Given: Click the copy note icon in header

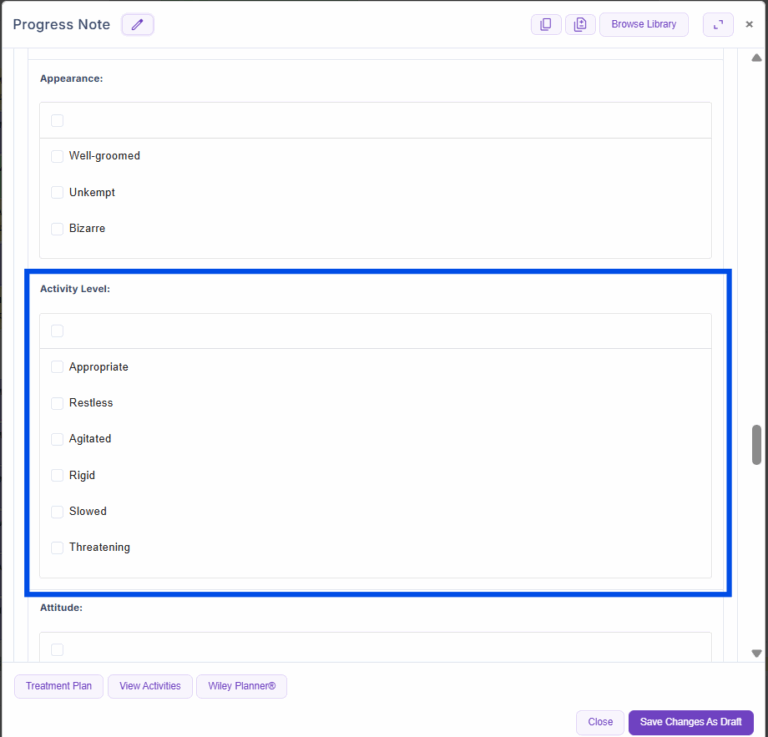Looking at the screenshot, I should (546, 25).
